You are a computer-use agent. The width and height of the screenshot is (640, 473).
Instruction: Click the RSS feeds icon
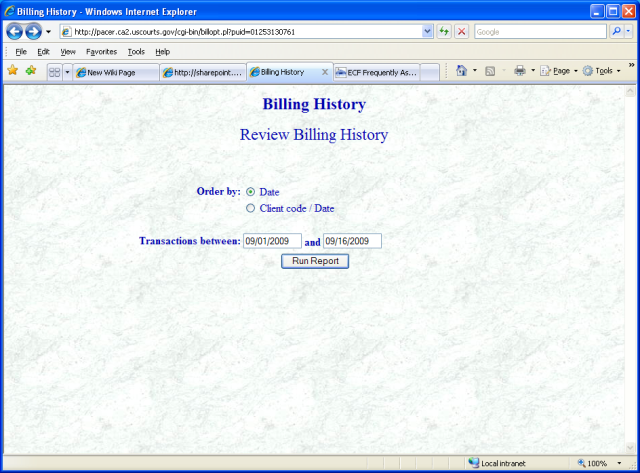click(490, 71)
